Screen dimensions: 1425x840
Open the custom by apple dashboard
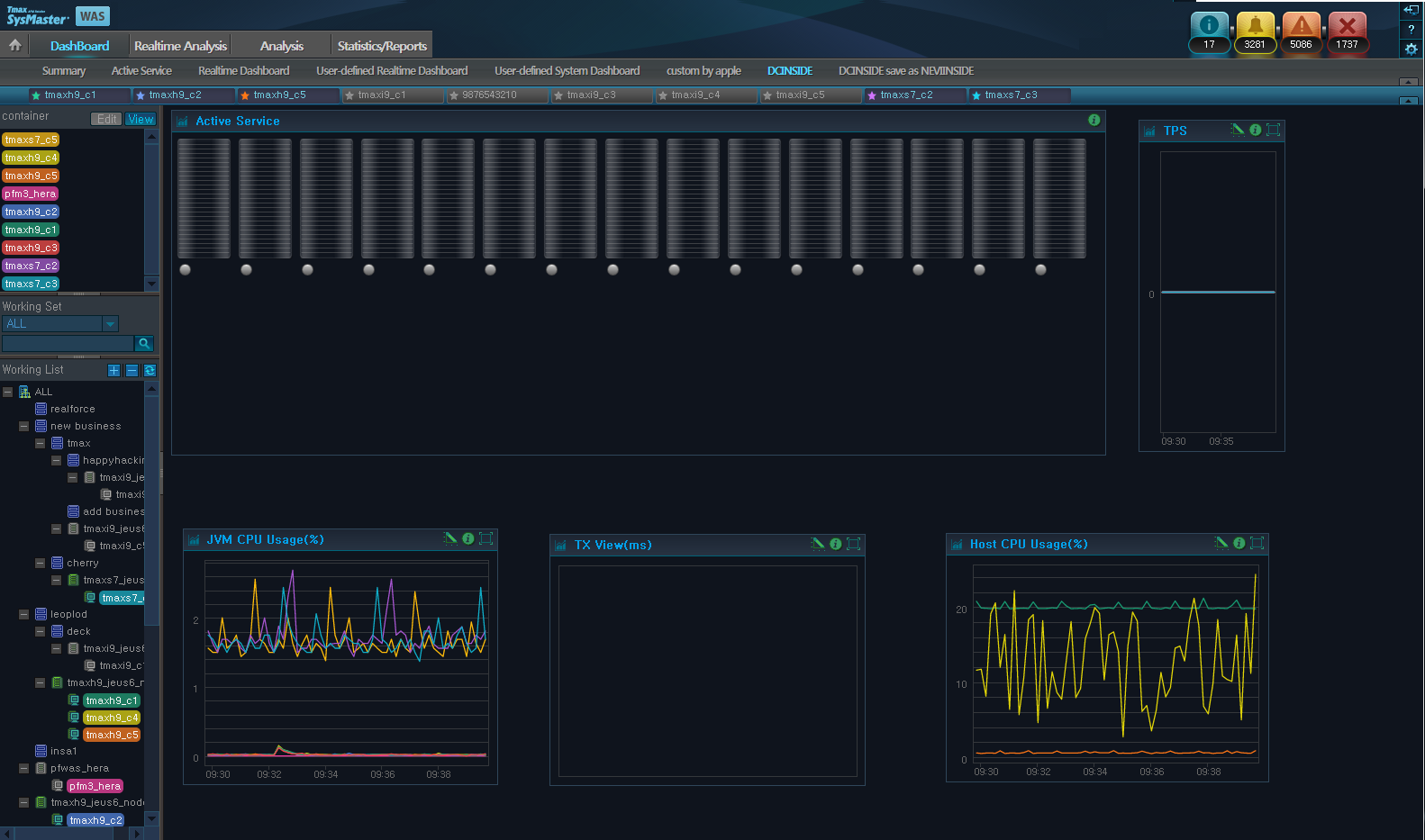point(703,71)
